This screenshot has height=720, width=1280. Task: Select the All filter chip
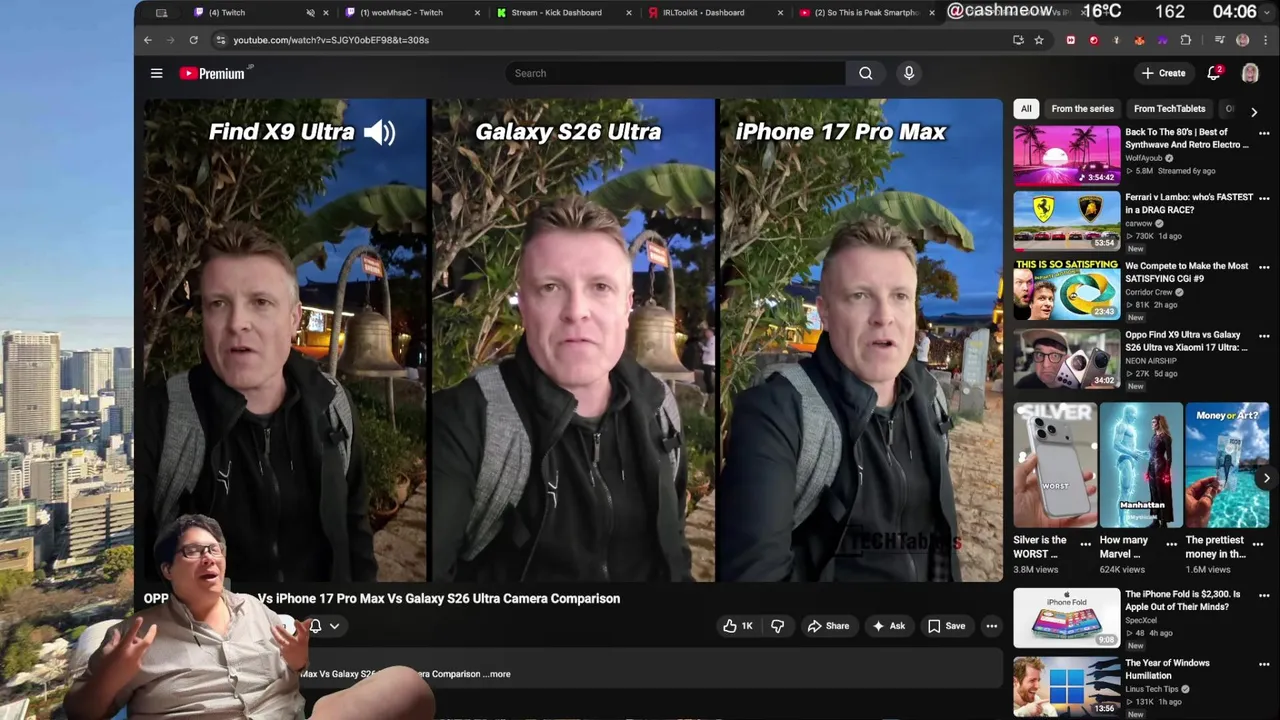1026,108
